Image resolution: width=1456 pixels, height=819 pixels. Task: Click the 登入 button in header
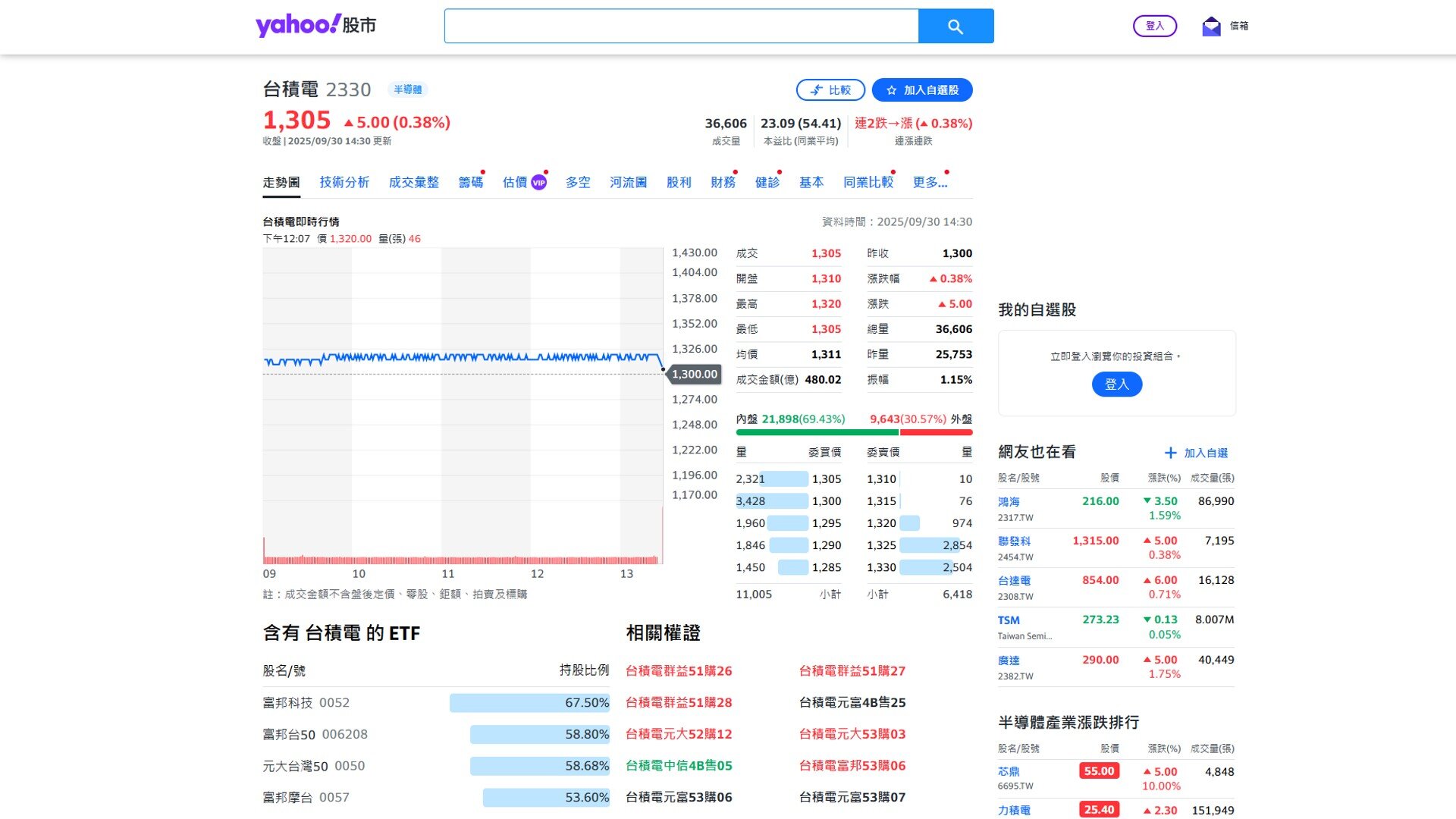[x=1154, y=26]
